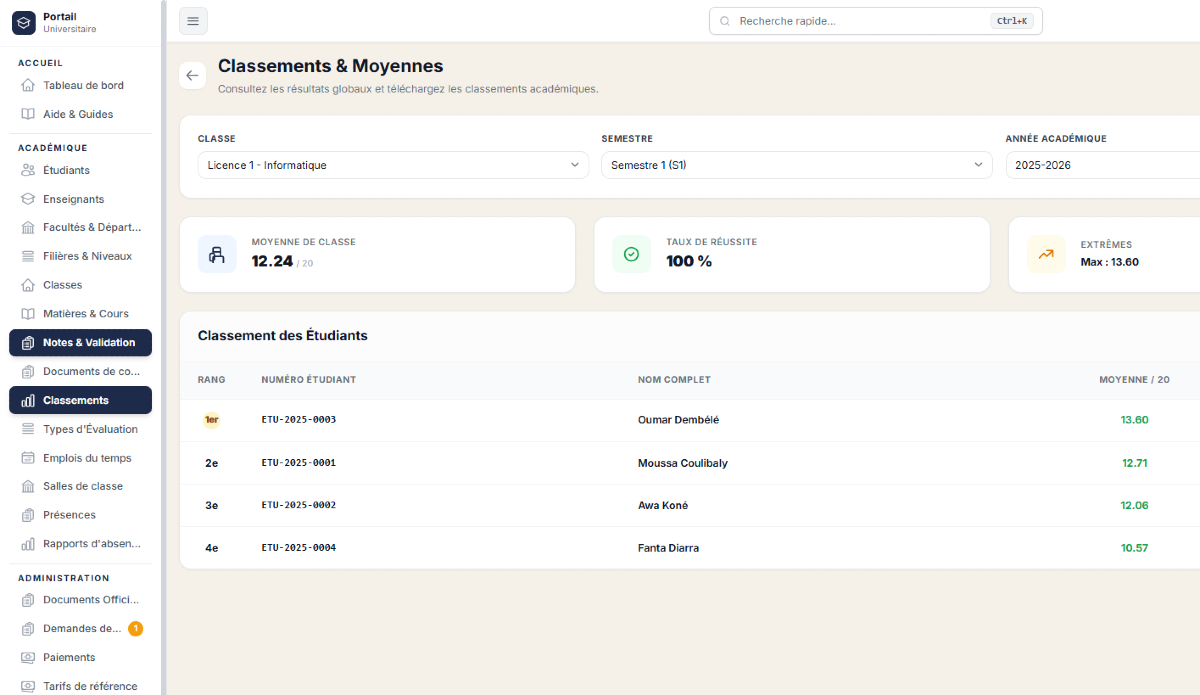1200x695 pixels.
Task: Open the Classe dropdown Licence 1 - Informatique
Action: (393, 165)
